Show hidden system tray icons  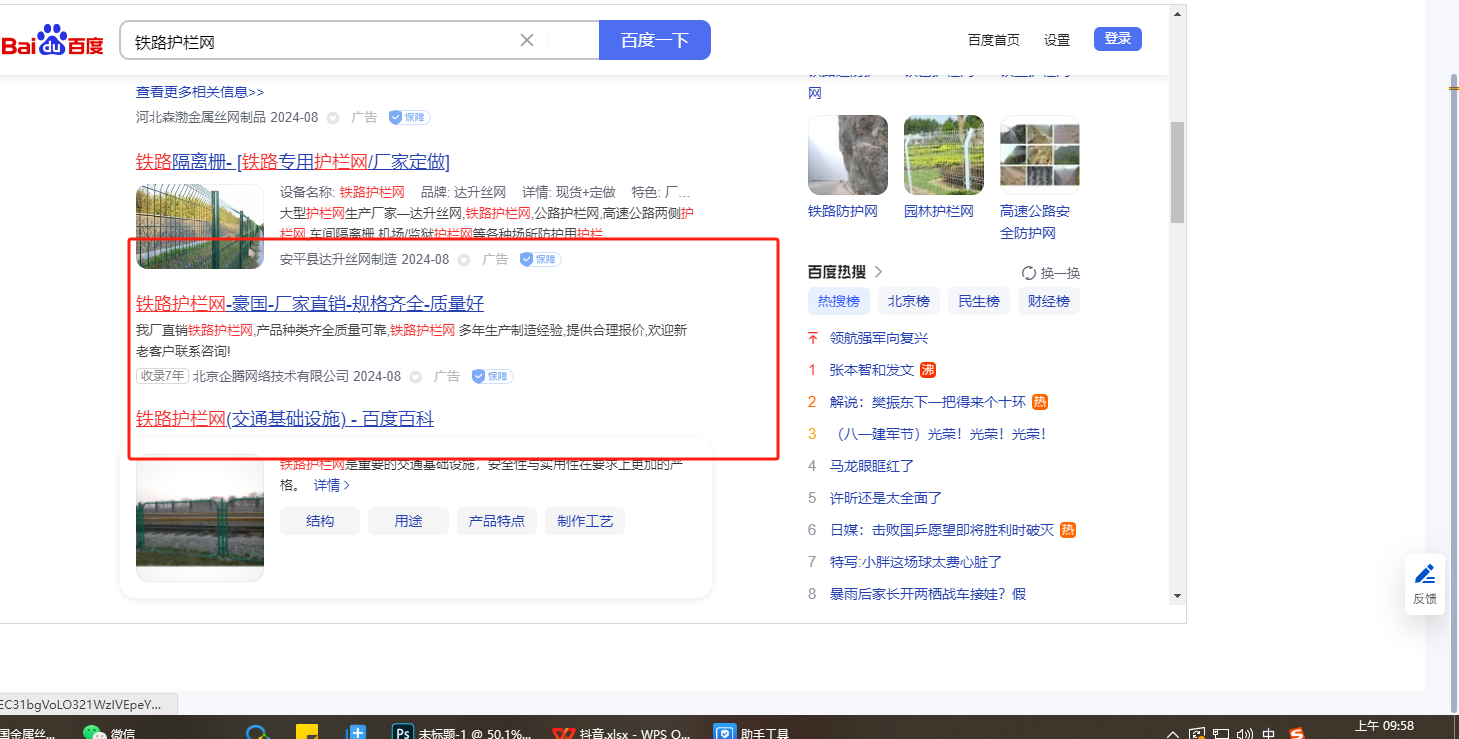[x=1173, y=734]
